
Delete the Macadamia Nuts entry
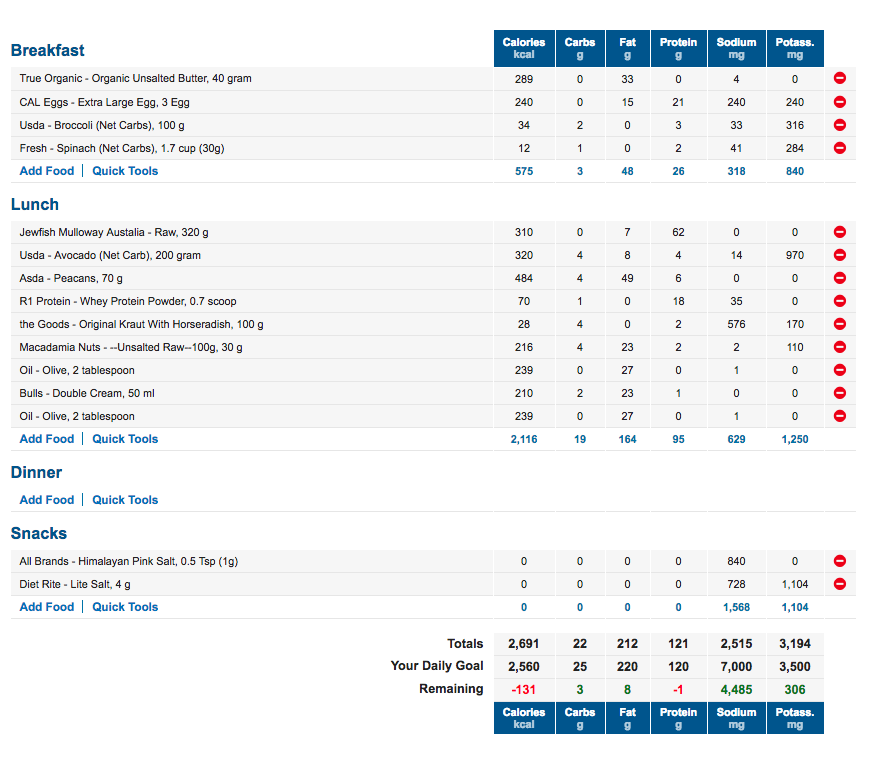[x=840, y=347]
